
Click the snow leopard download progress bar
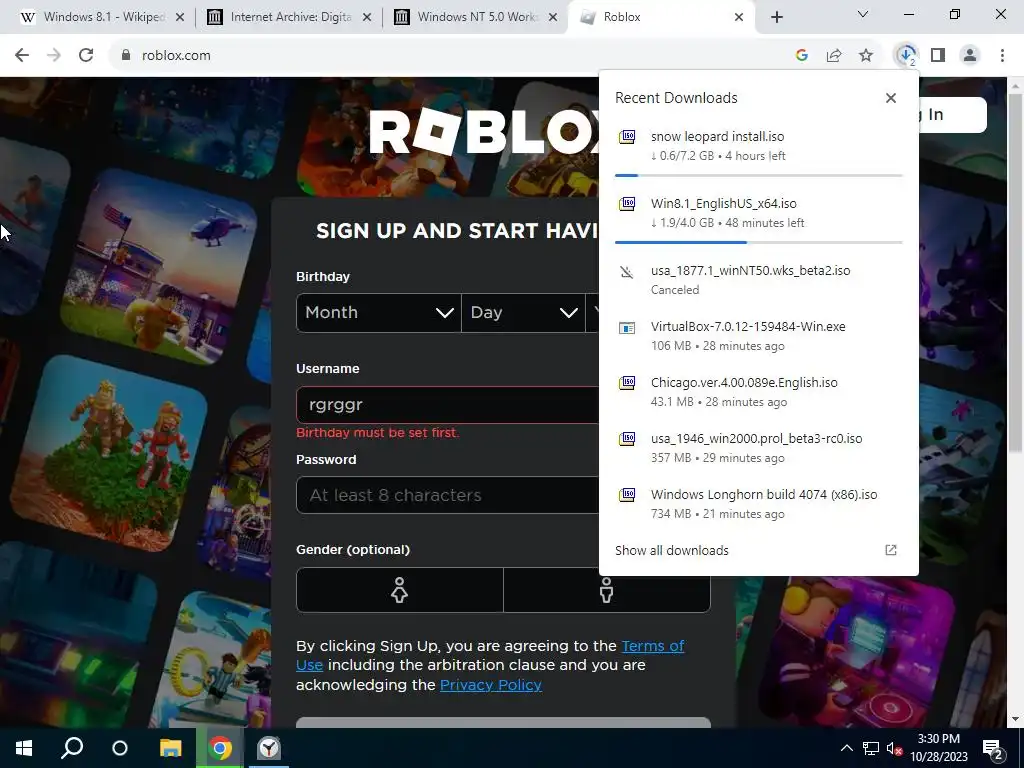(x=758, y=176)
